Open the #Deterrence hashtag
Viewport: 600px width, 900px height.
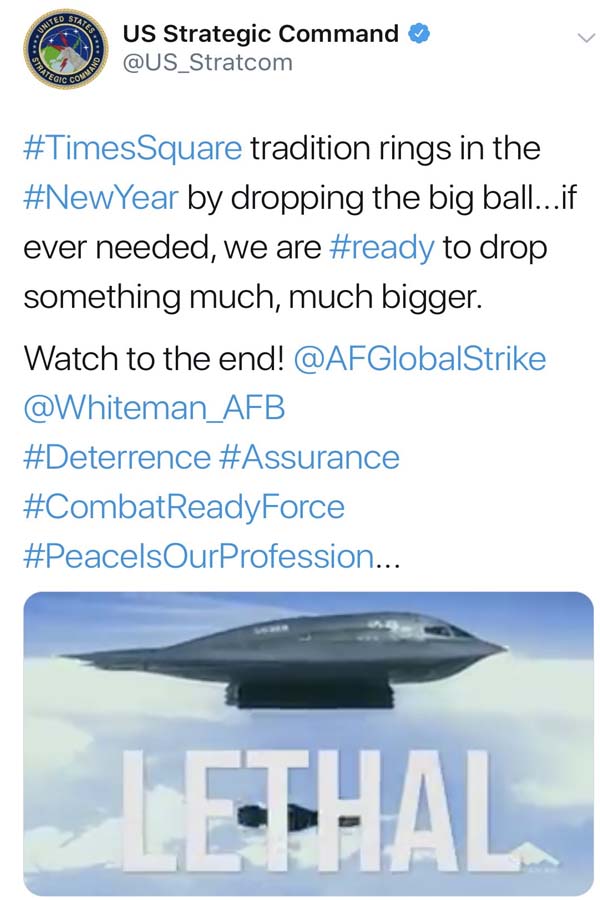[x=115, y=457]
